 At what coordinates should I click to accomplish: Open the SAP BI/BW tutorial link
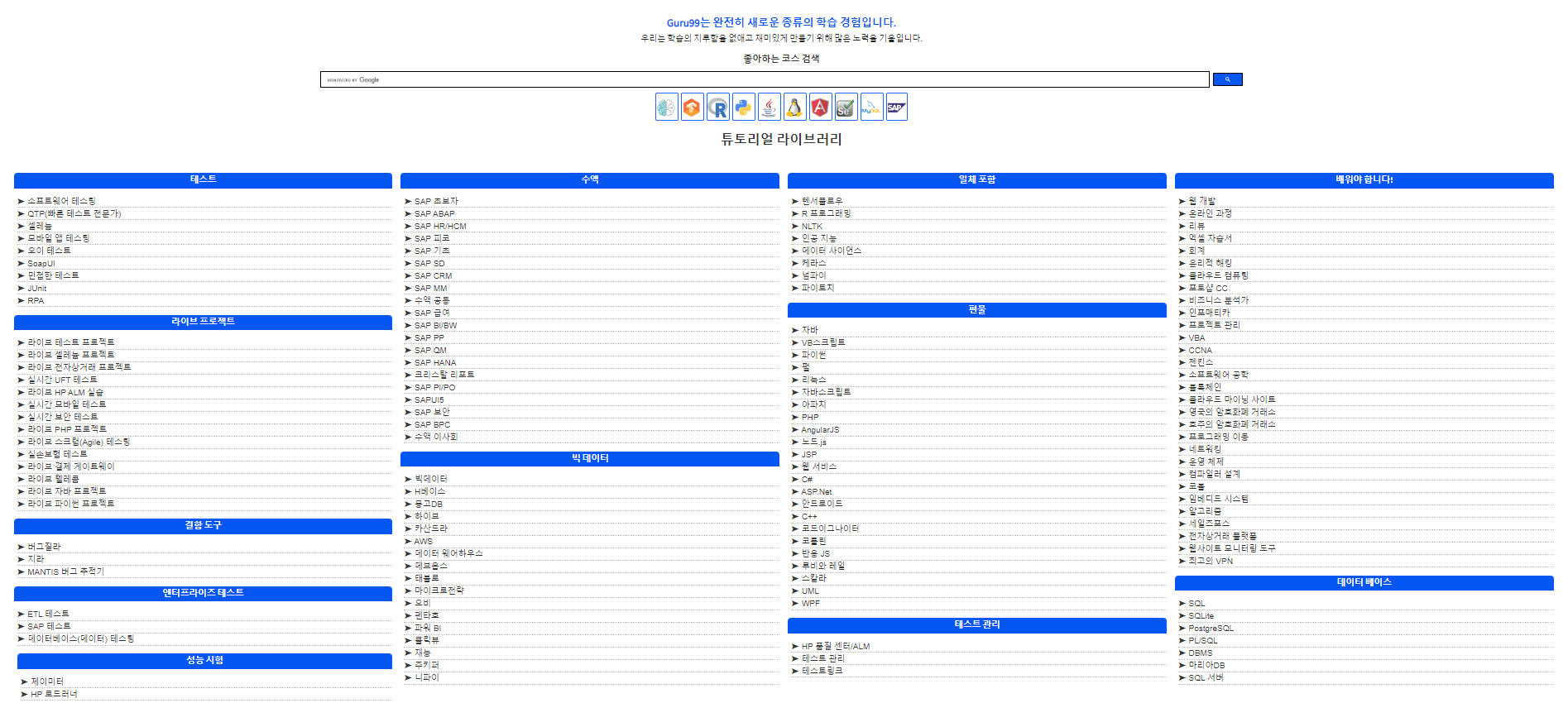click(x=435, y=325)
